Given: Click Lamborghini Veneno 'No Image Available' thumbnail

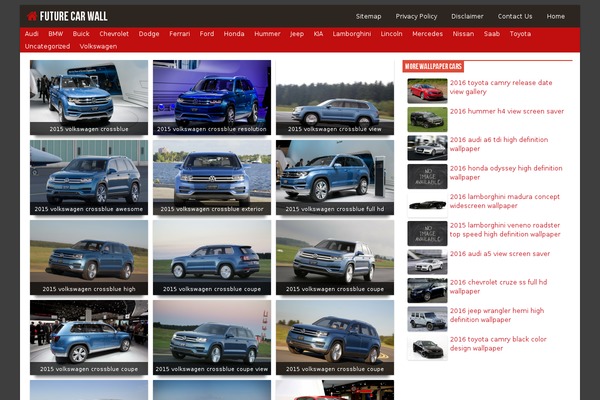Looking at the screenshot, I should (x=427, y=233).
